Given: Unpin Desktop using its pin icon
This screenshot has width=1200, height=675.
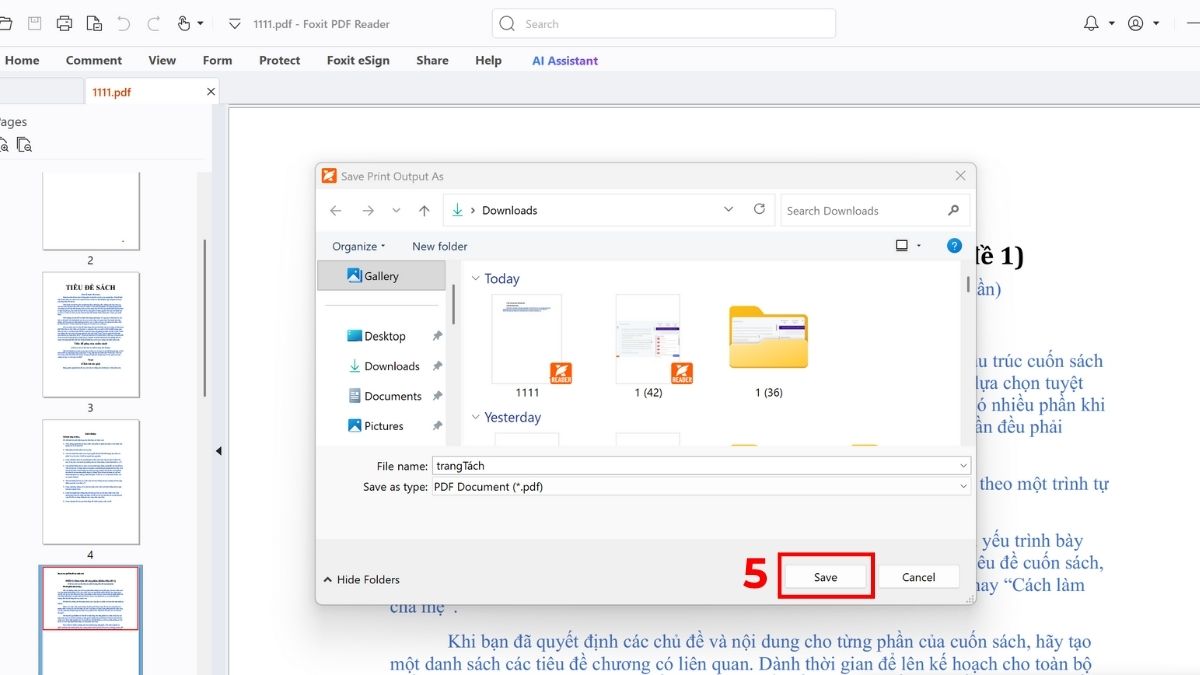Looking at the screenshot, I should (436, 336).
